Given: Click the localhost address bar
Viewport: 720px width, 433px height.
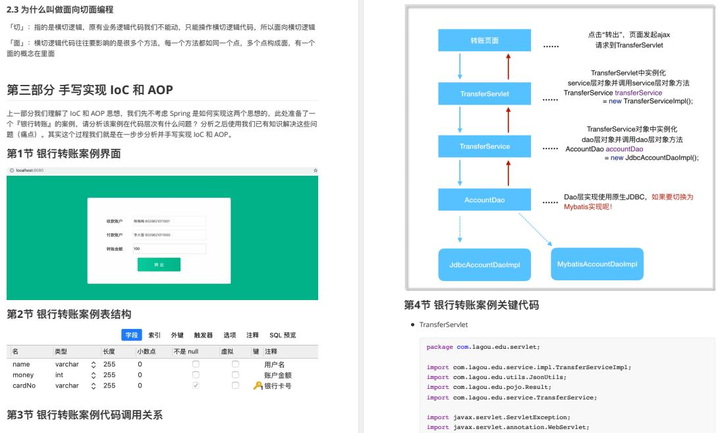Looking at the screenshot, I should click(x=162, y=170).
